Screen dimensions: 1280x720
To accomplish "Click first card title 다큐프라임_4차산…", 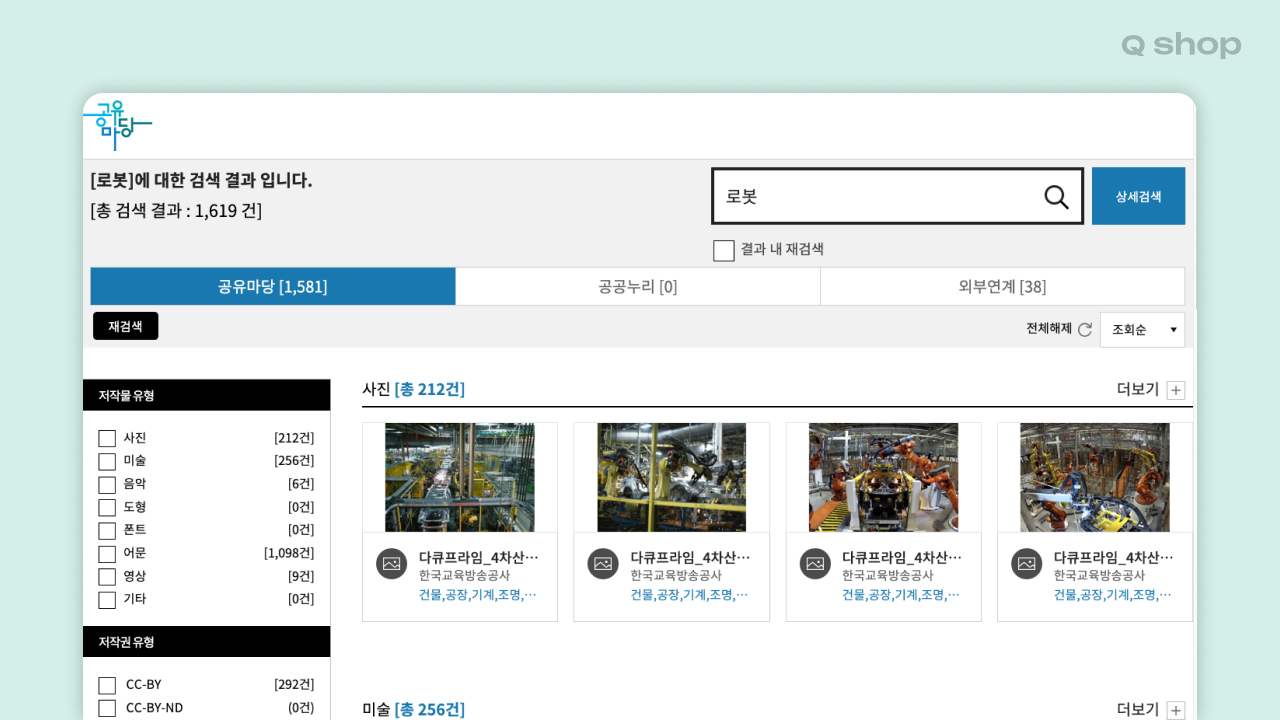I will [x=479, y=557].
